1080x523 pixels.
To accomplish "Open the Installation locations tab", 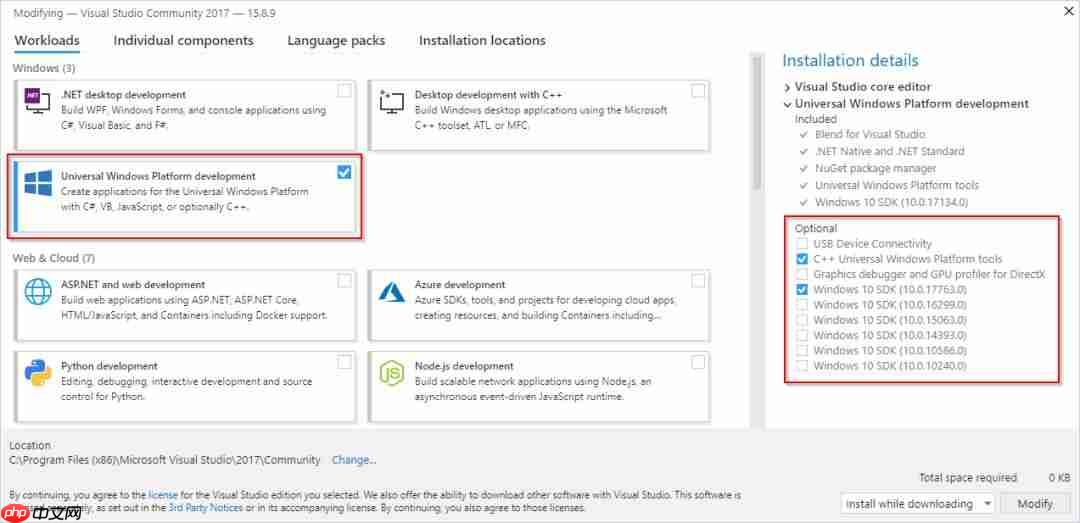I will [x=482, y=41].
